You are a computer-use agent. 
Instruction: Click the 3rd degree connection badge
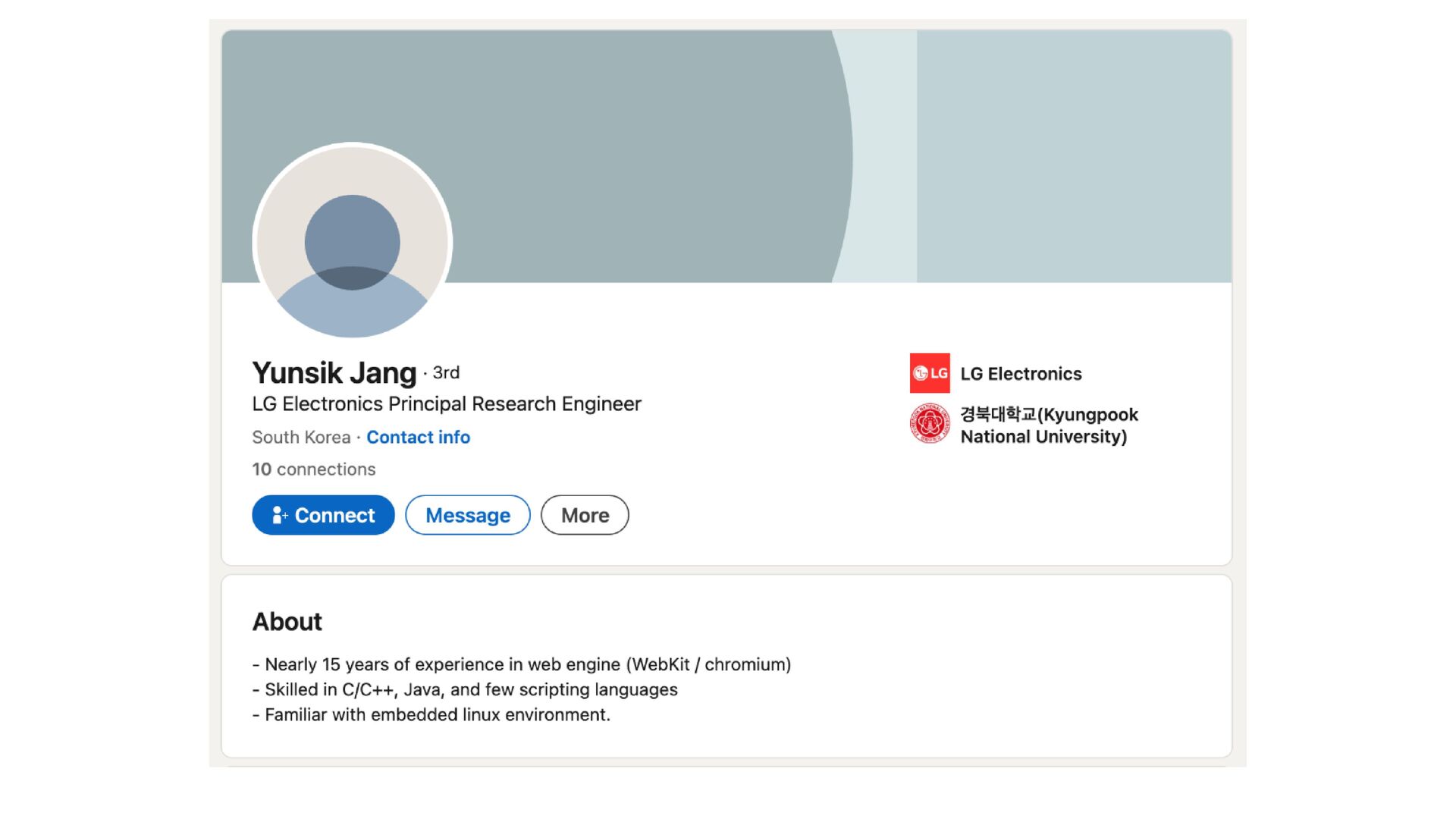(446, 373)
